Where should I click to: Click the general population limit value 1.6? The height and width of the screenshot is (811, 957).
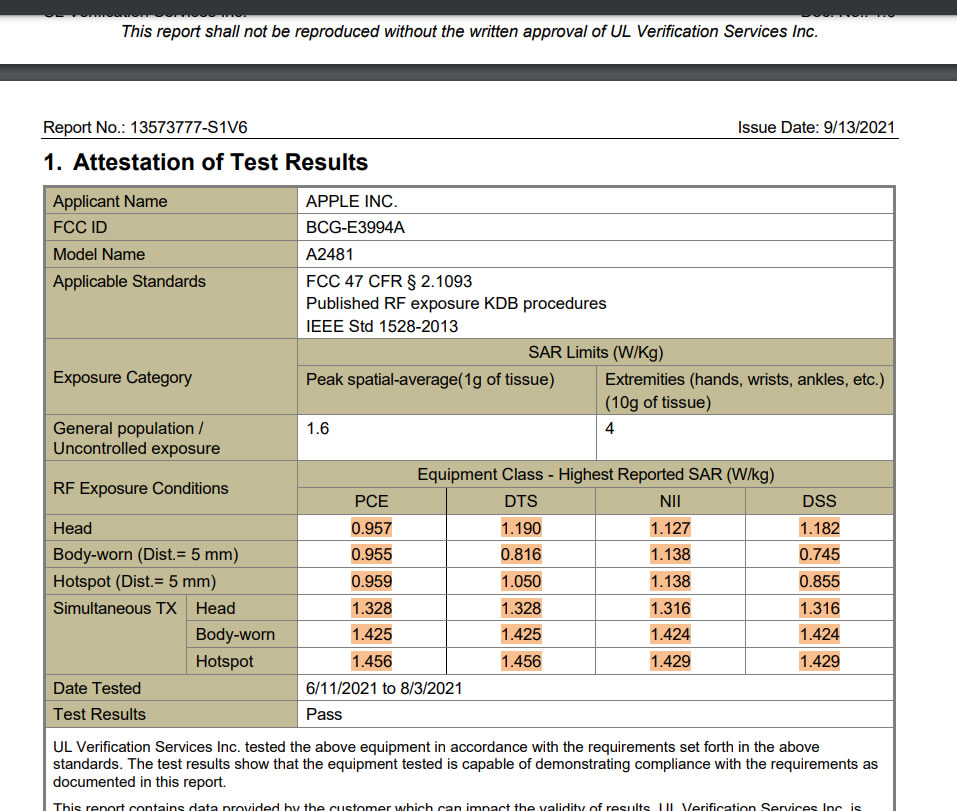pos(317,428)
